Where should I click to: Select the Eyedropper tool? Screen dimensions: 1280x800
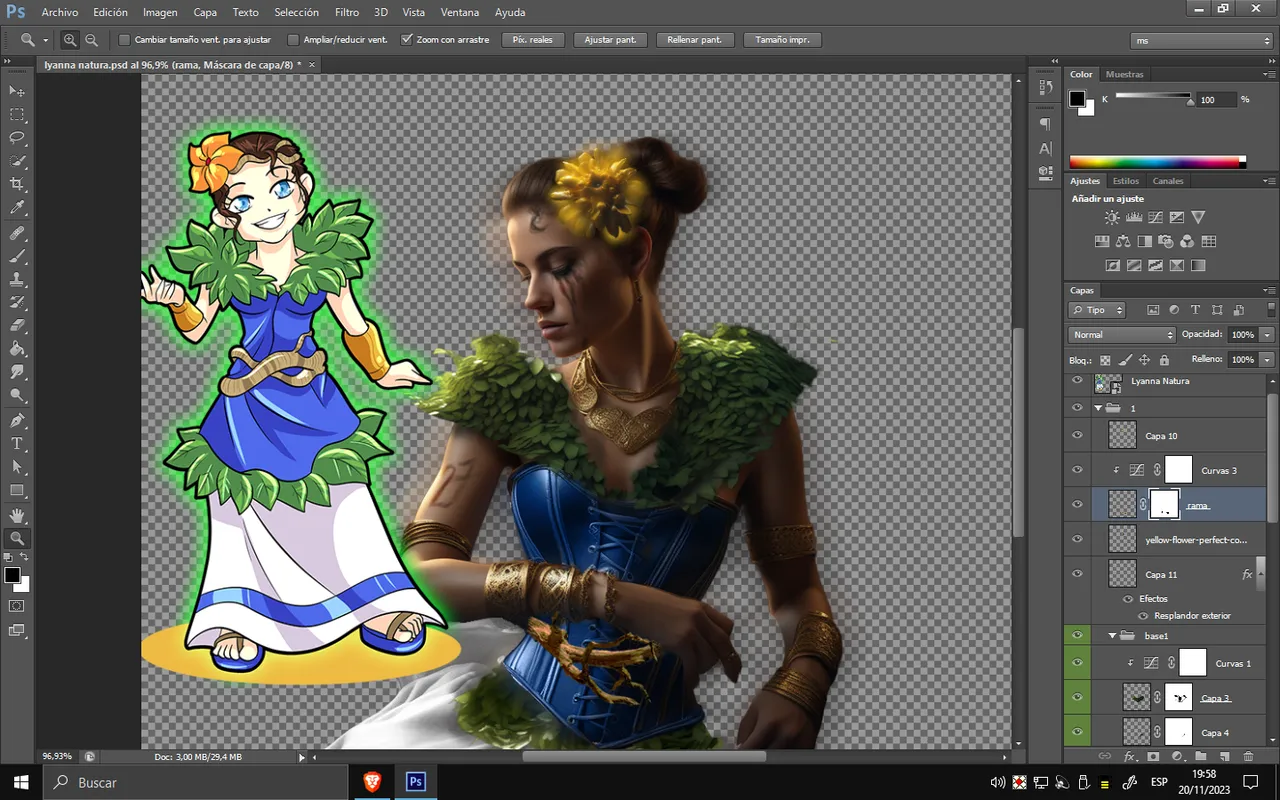17,209
